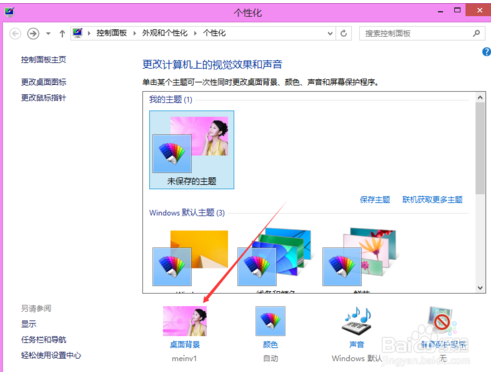Select the orange Windows default theme
491x372 pixels.
pos(190,258)
